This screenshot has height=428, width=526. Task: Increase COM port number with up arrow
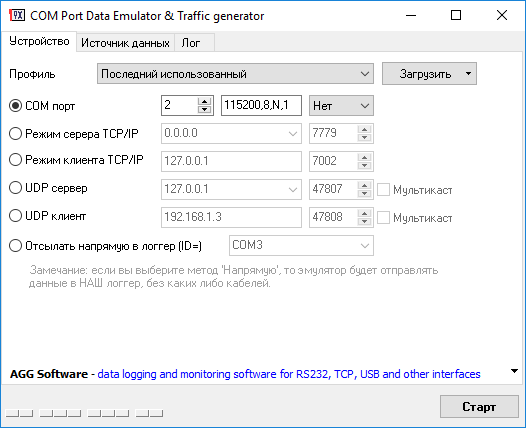(204, 102)
